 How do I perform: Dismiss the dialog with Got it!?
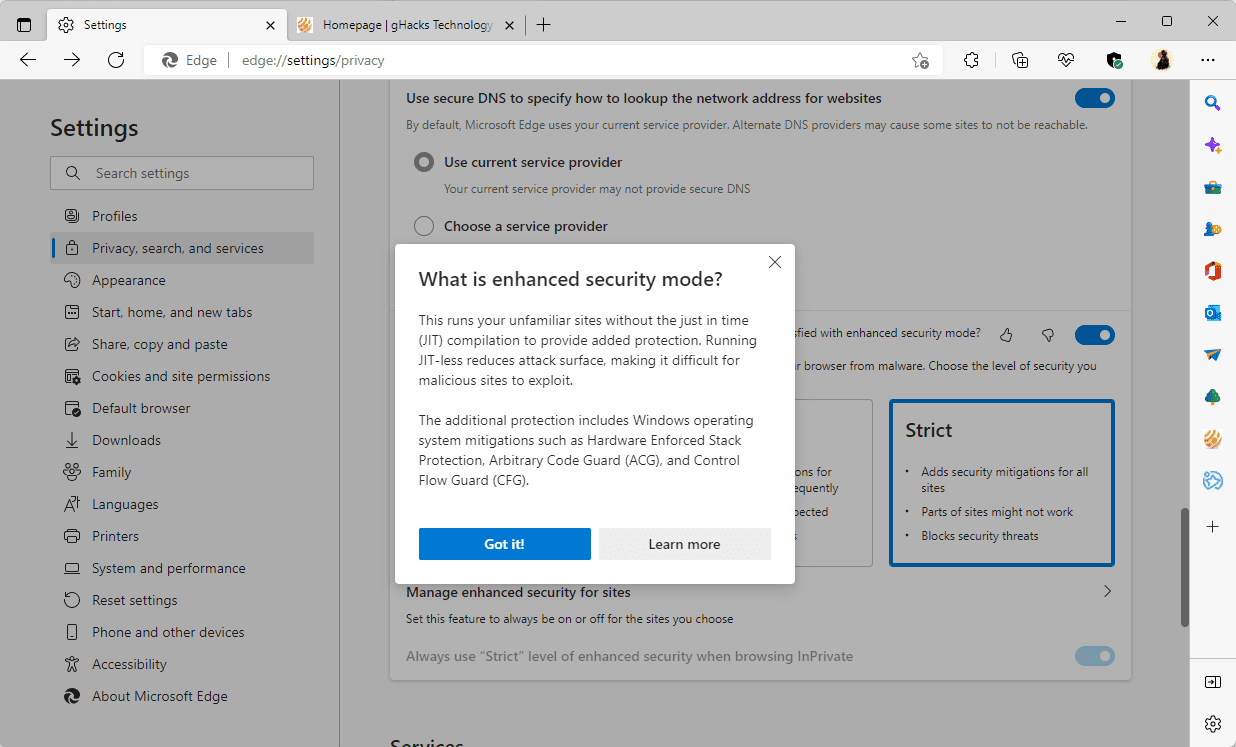point(504,544)
